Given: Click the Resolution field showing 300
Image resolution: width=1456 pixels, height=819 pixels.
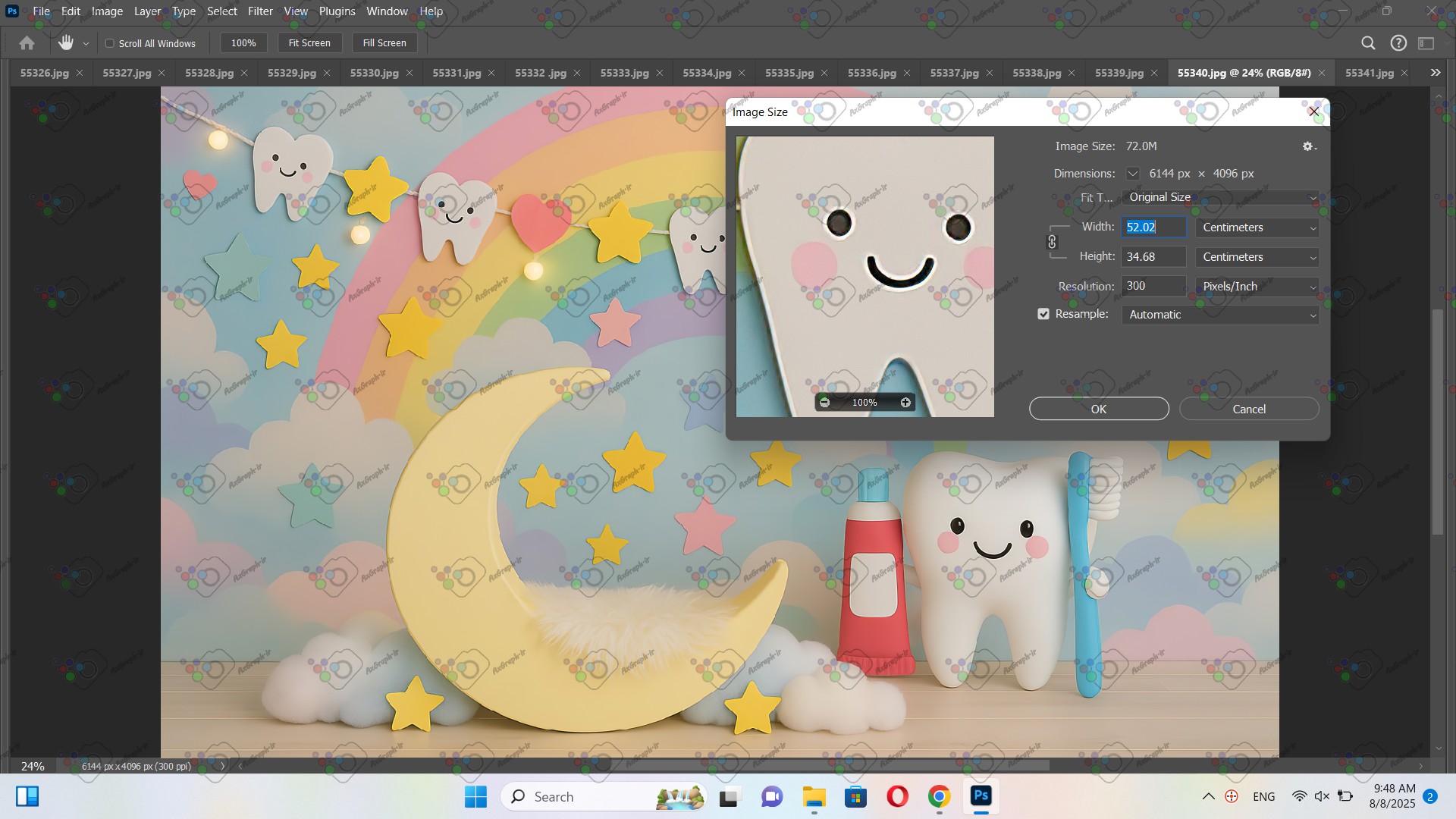Looking at the screenshot, I should coord(1153,286).
